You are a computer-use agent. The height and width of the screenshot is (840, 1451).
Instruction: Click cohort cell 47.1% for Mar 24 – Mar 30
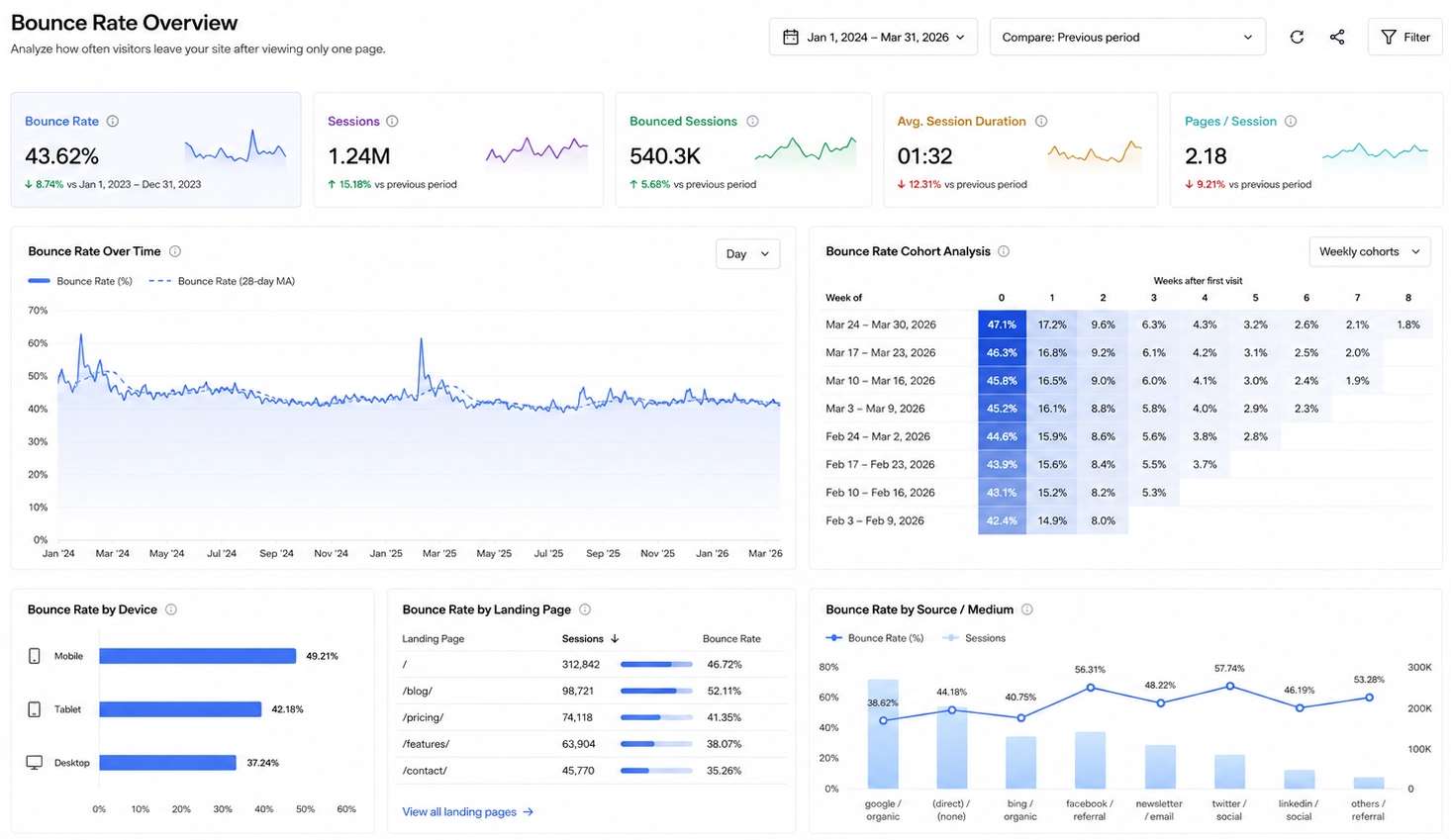point(1002,325)
